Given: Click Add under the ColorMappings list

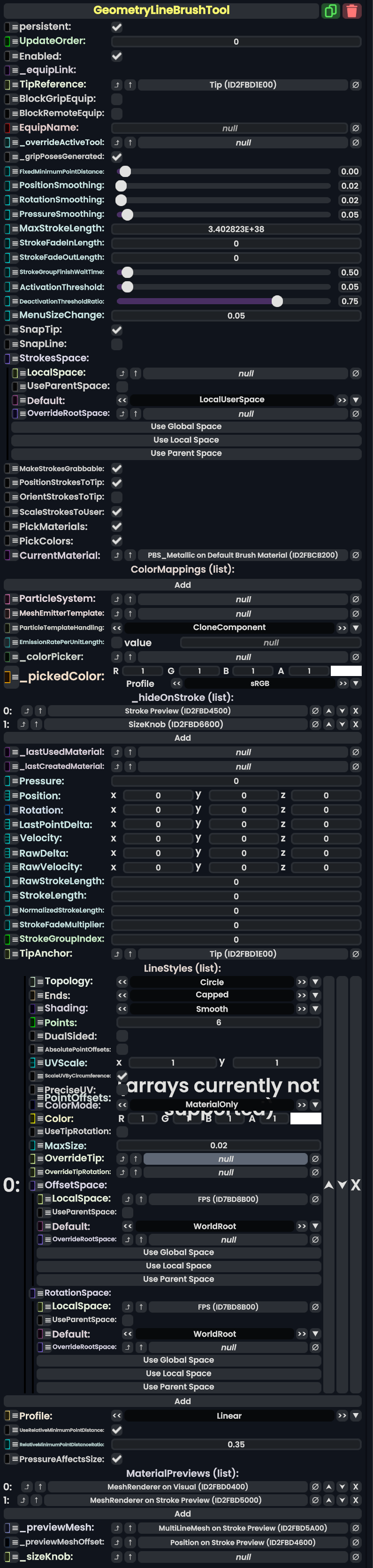Looking at the screenshot, I should [x=183, y=584].
